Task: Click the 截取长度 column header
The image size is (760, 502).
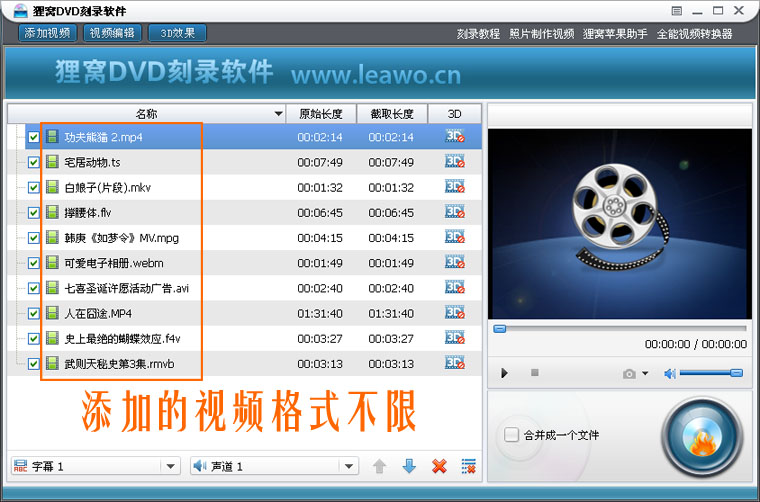Action: [x=392, y=114]
